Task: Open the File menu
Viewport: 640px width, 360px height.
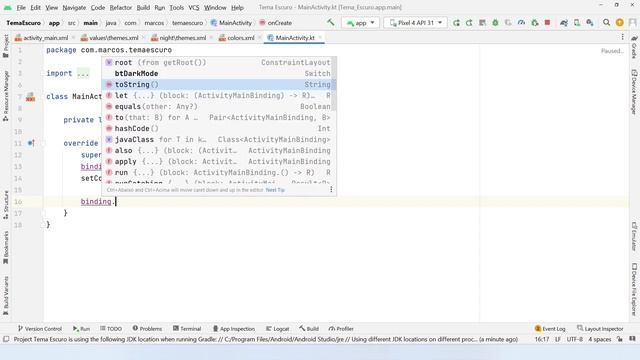Action: 21,7
